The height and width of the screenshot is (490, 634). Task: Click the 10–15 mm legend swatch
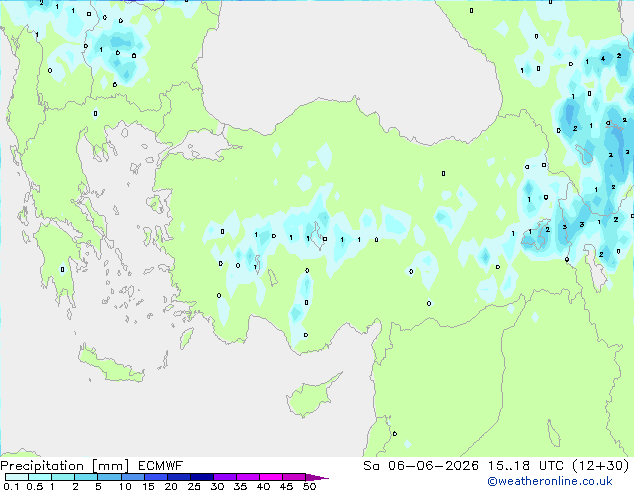point(132,477)
